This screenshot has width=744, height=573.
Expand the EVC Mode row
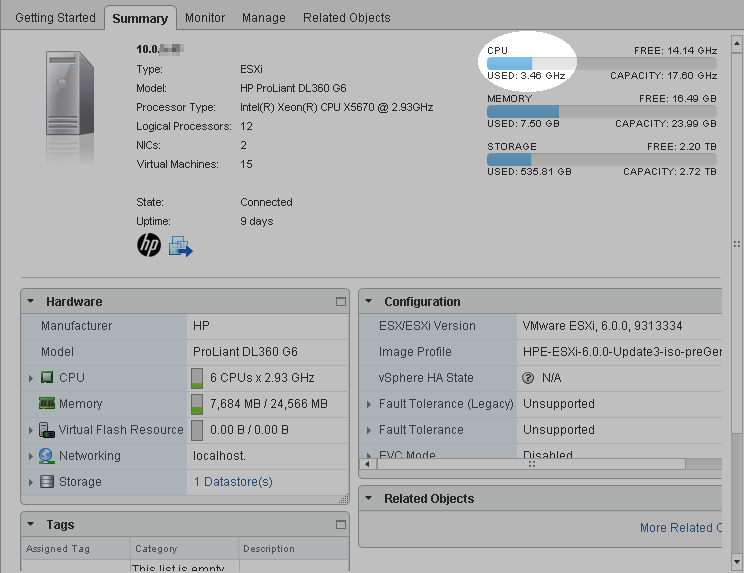tap(369, 455)
